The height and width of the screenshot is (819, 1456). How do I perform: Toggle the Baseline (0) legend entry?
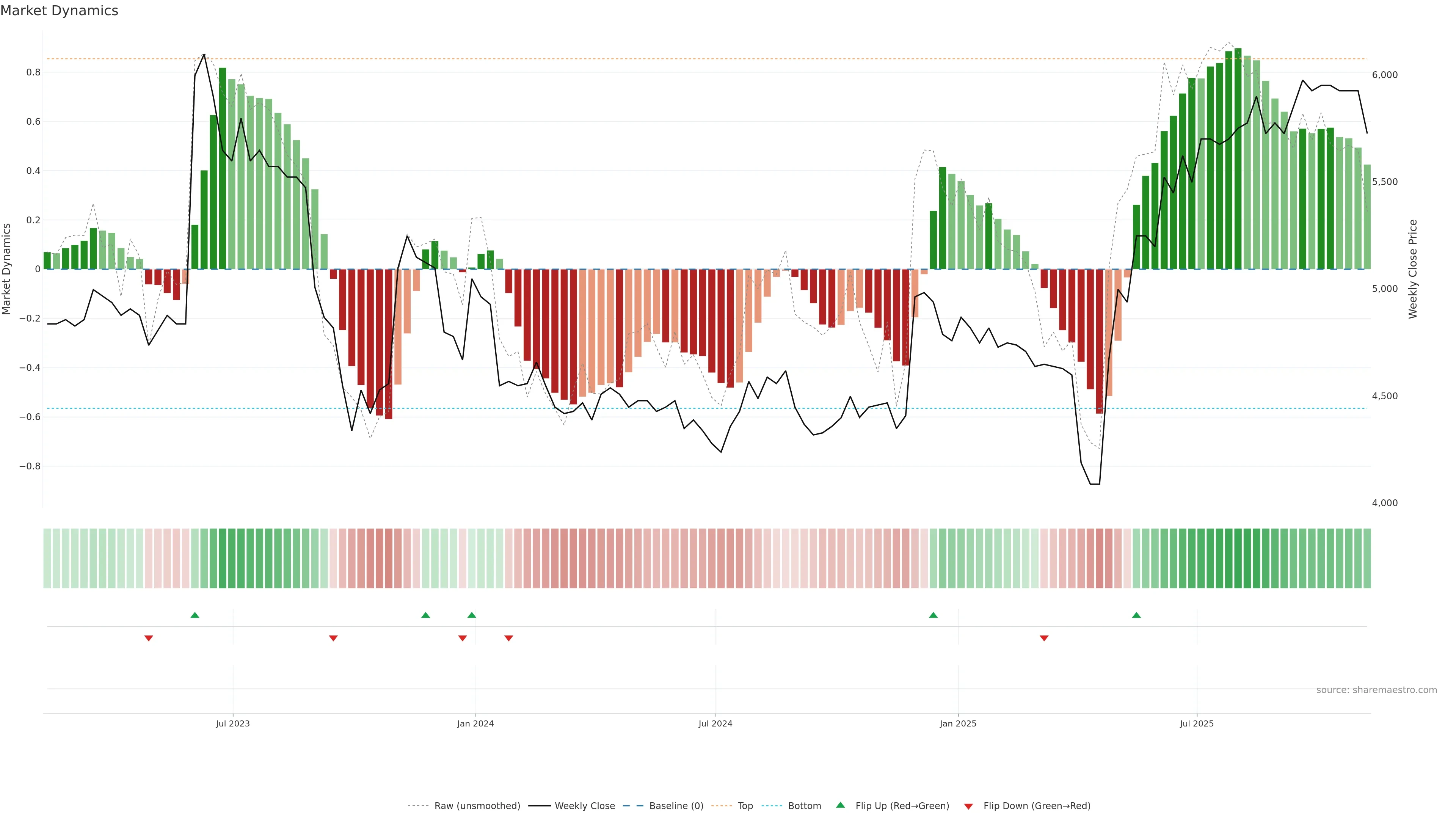[676, 806]
